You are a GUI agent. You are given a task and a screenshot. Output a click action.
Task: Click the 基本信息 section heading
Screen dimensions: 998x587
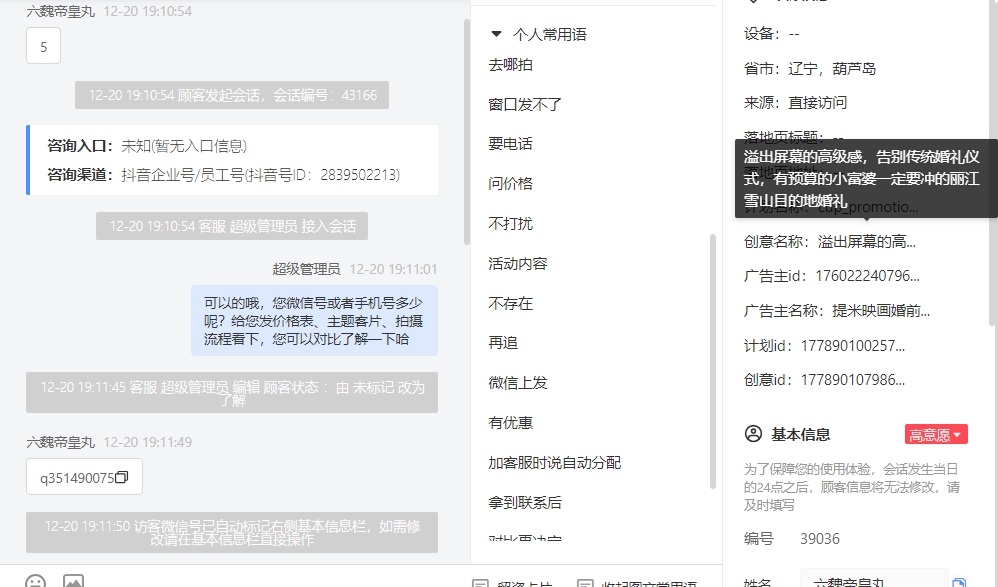(801, 435)
